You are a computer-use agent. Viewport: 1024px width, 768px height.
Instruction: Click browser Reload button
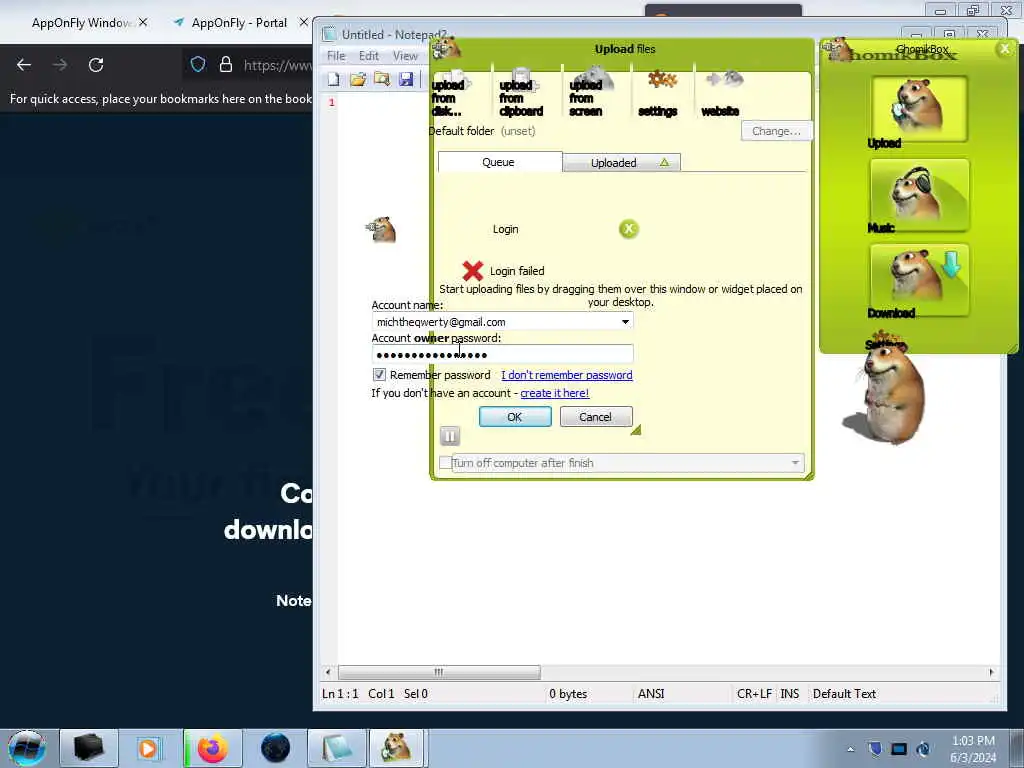pos(96,65)
